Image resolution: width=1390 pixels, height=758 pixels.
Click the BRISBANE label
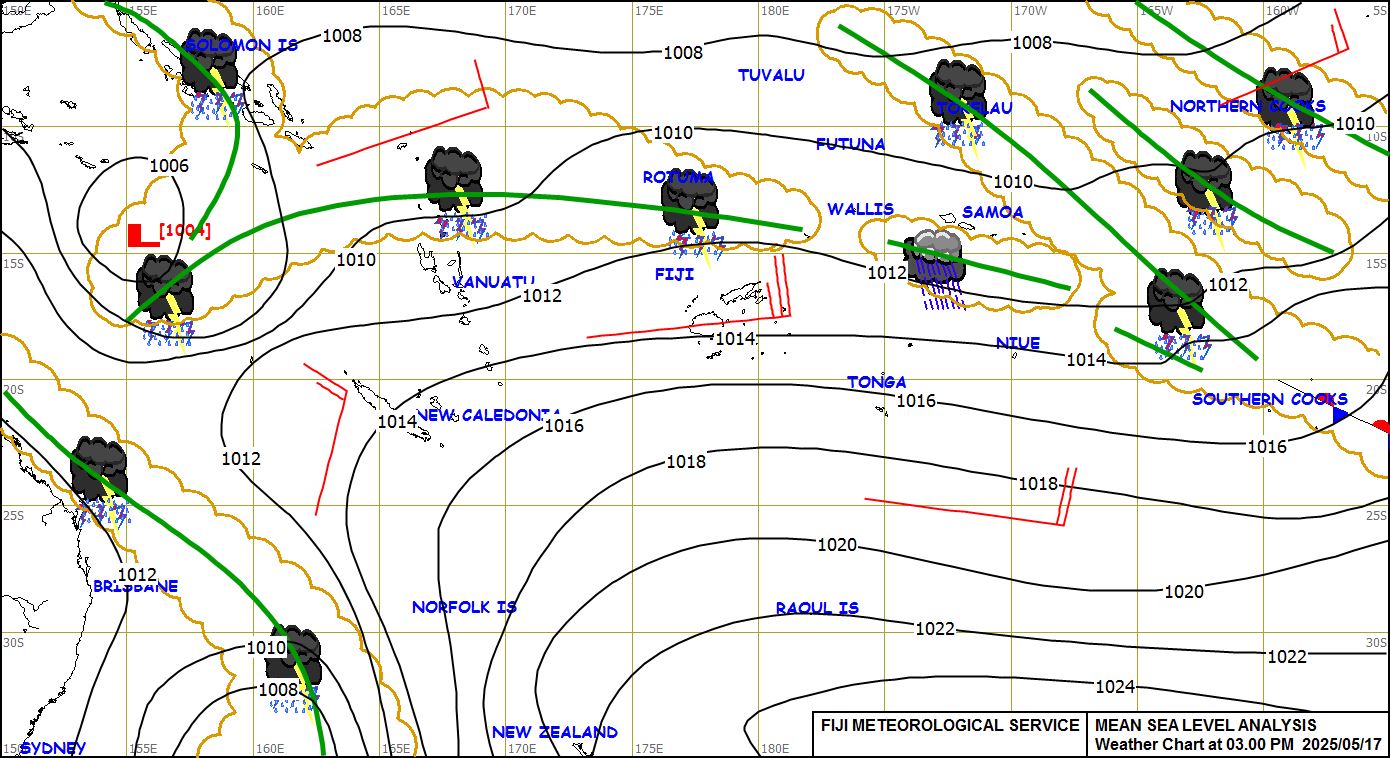point(135,586)
